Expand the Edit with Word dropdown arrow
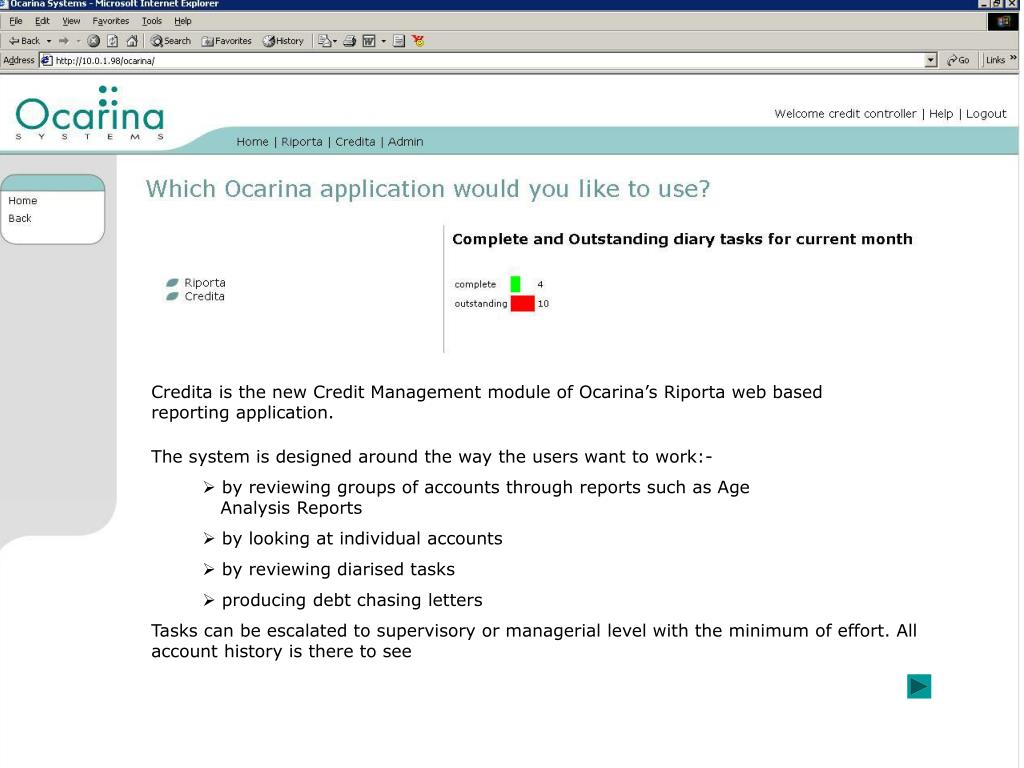 click(x=383, y=41)
